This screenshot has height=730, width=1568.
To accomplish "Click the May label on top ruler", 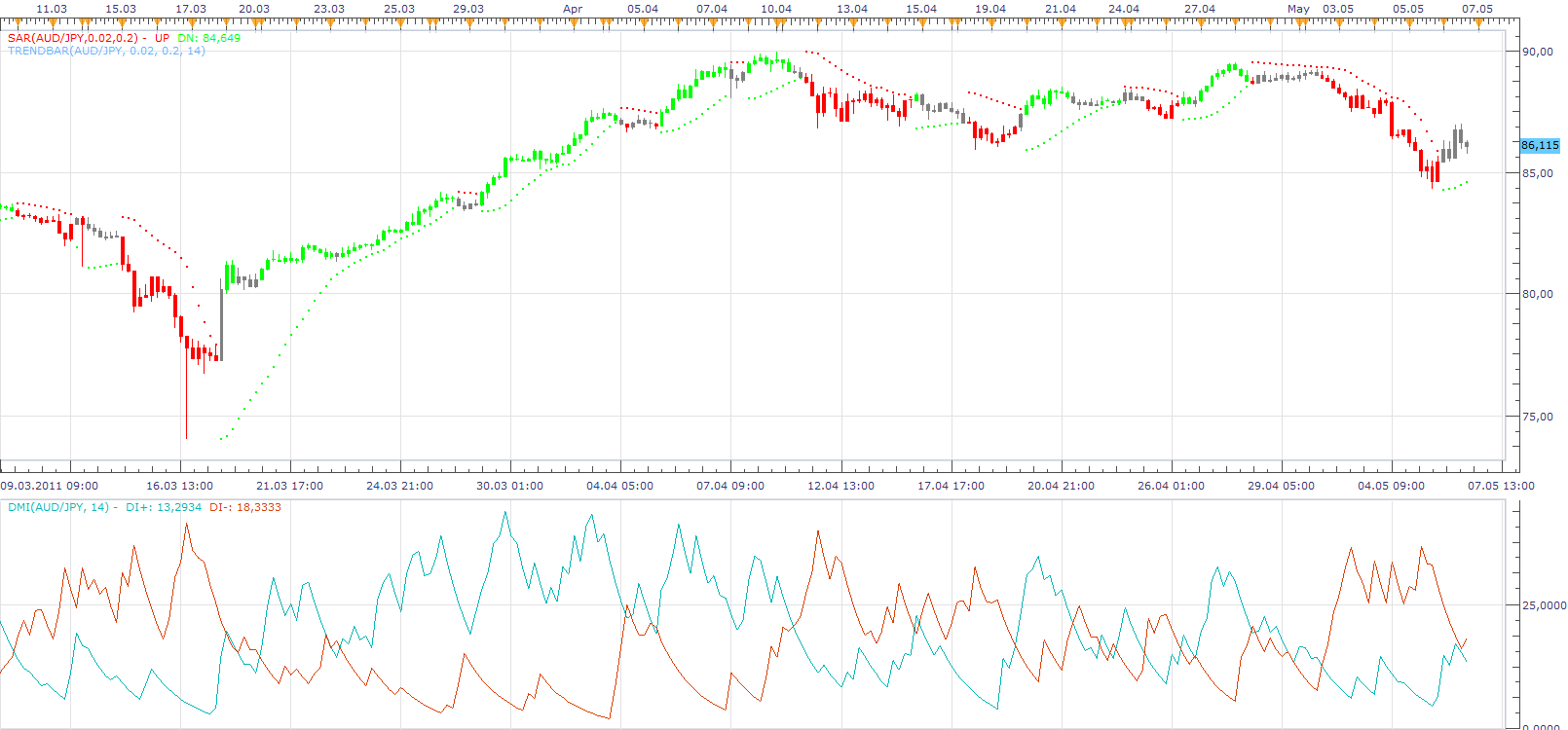I will tap(1298, 9).
